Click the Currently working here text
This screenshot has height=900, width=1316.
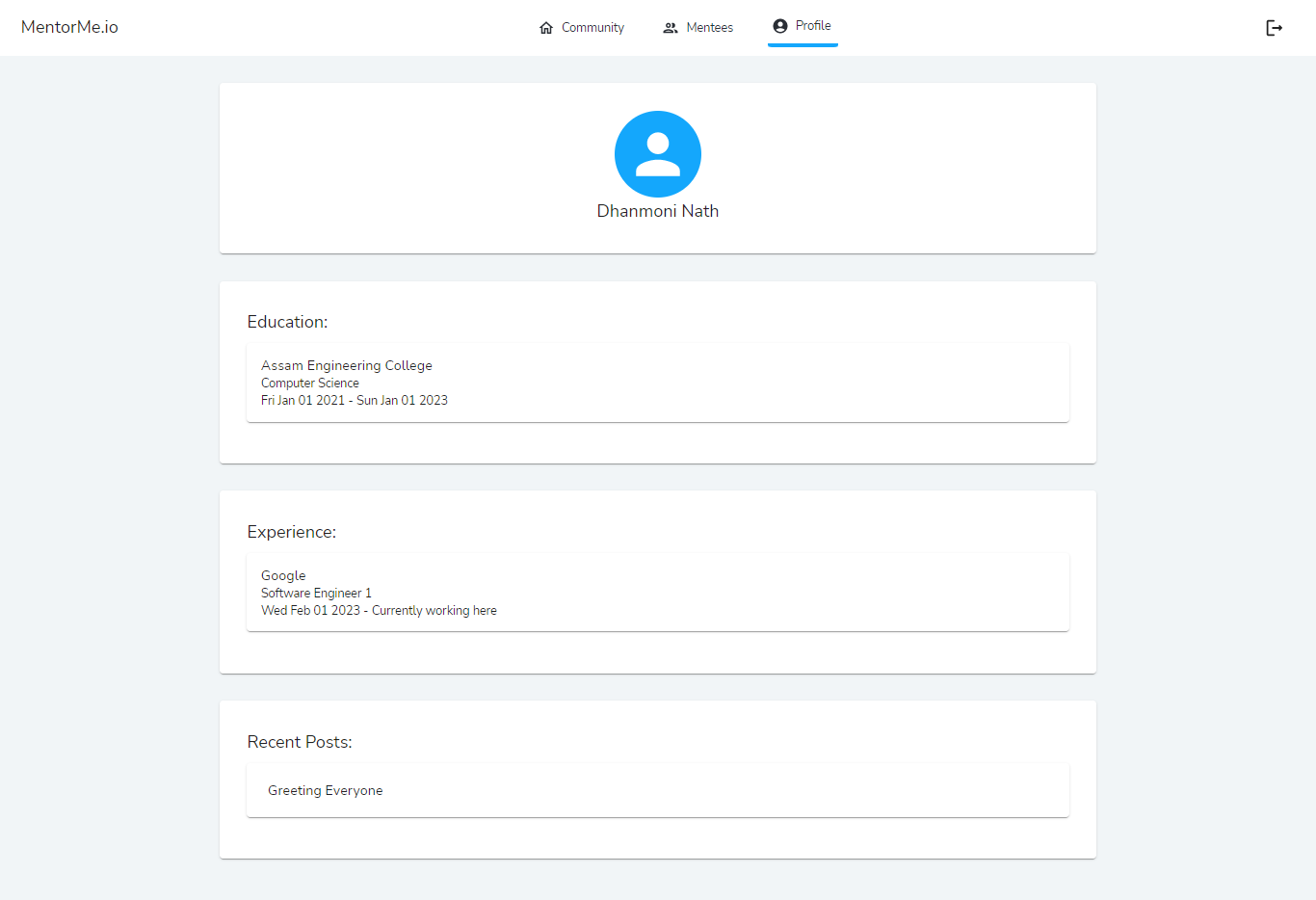434,610
